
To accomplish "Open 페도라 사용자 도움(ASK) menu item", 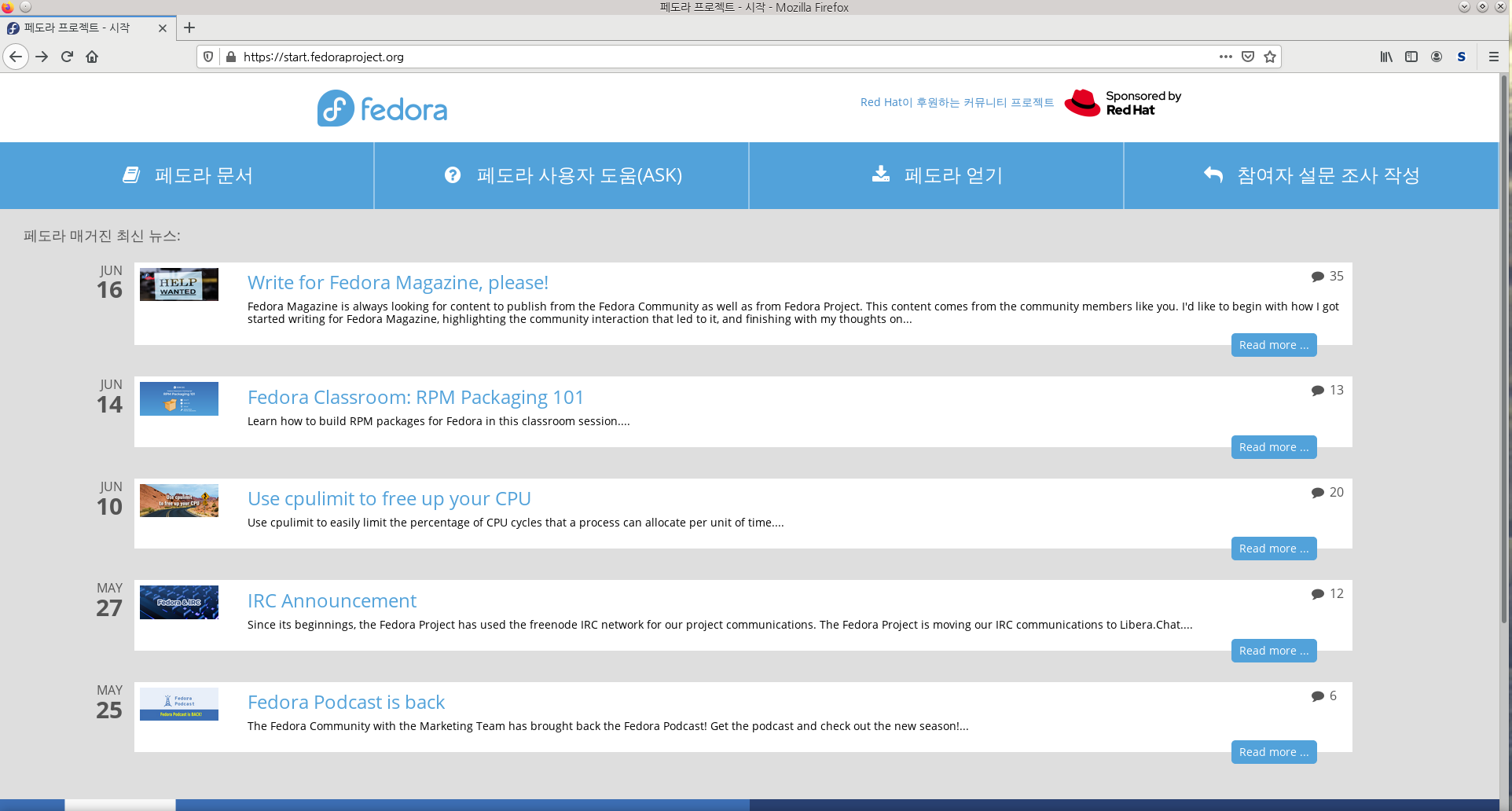I will pyautogui.click(x=562, y=175).
